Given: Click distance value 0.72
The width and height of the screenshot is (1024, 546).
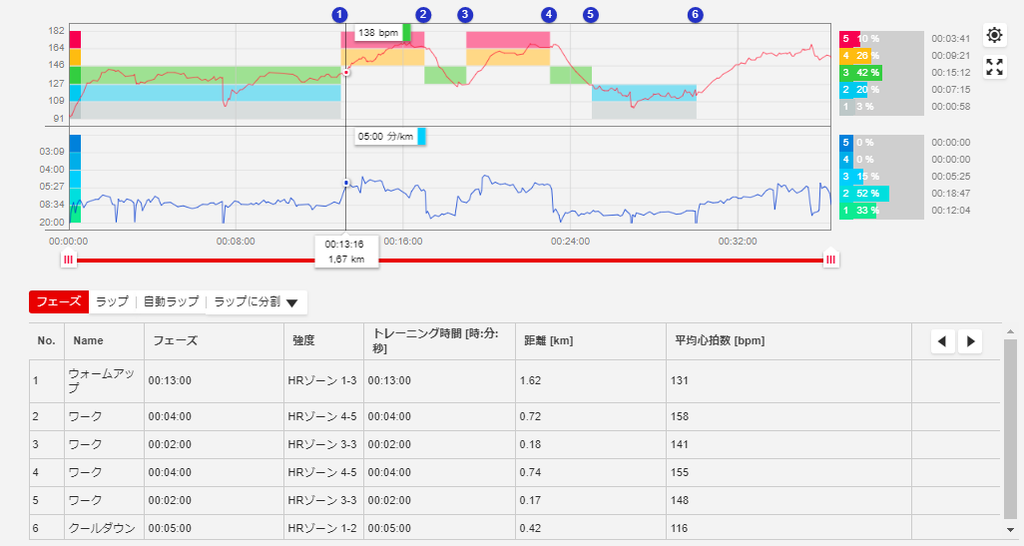Looking at the screenshot, I should (x=530, y=417).
